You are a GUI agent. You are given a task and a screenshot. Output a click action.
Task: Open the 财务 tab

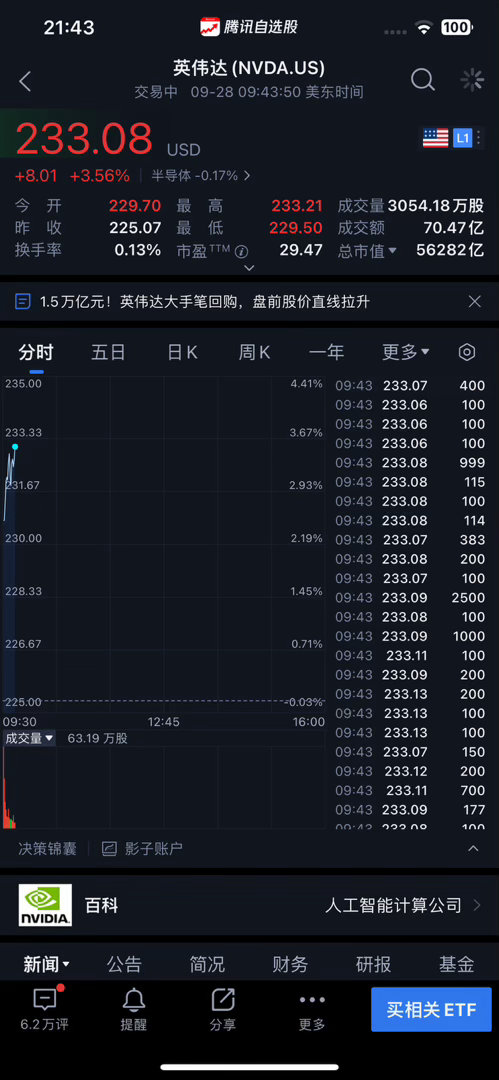tap(290, 964)
